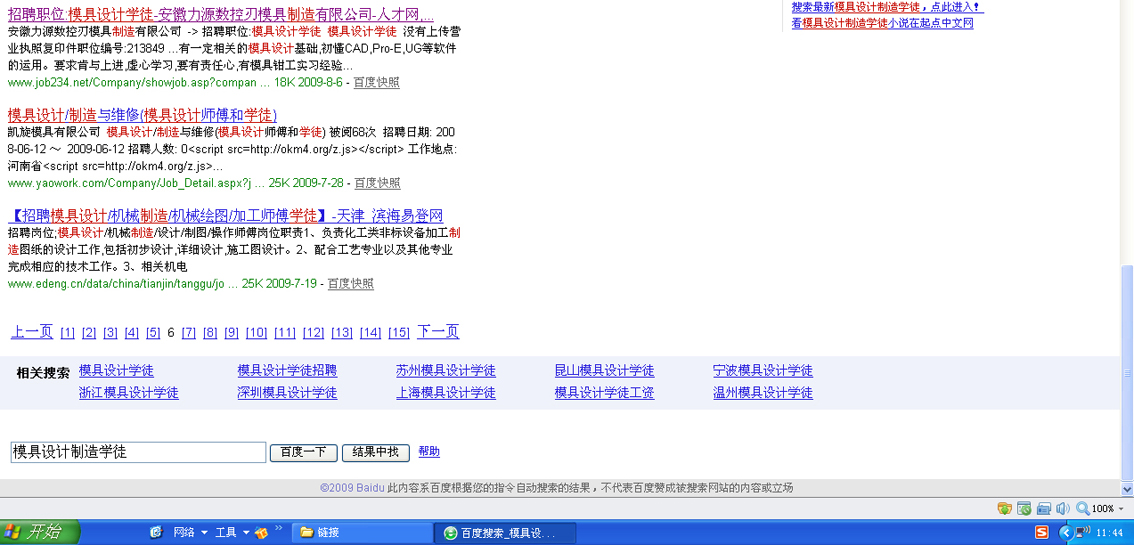Click the magnifier zoom icon beside 100%
Viewport: 1134px width, 545px height.
(1083, 508)
